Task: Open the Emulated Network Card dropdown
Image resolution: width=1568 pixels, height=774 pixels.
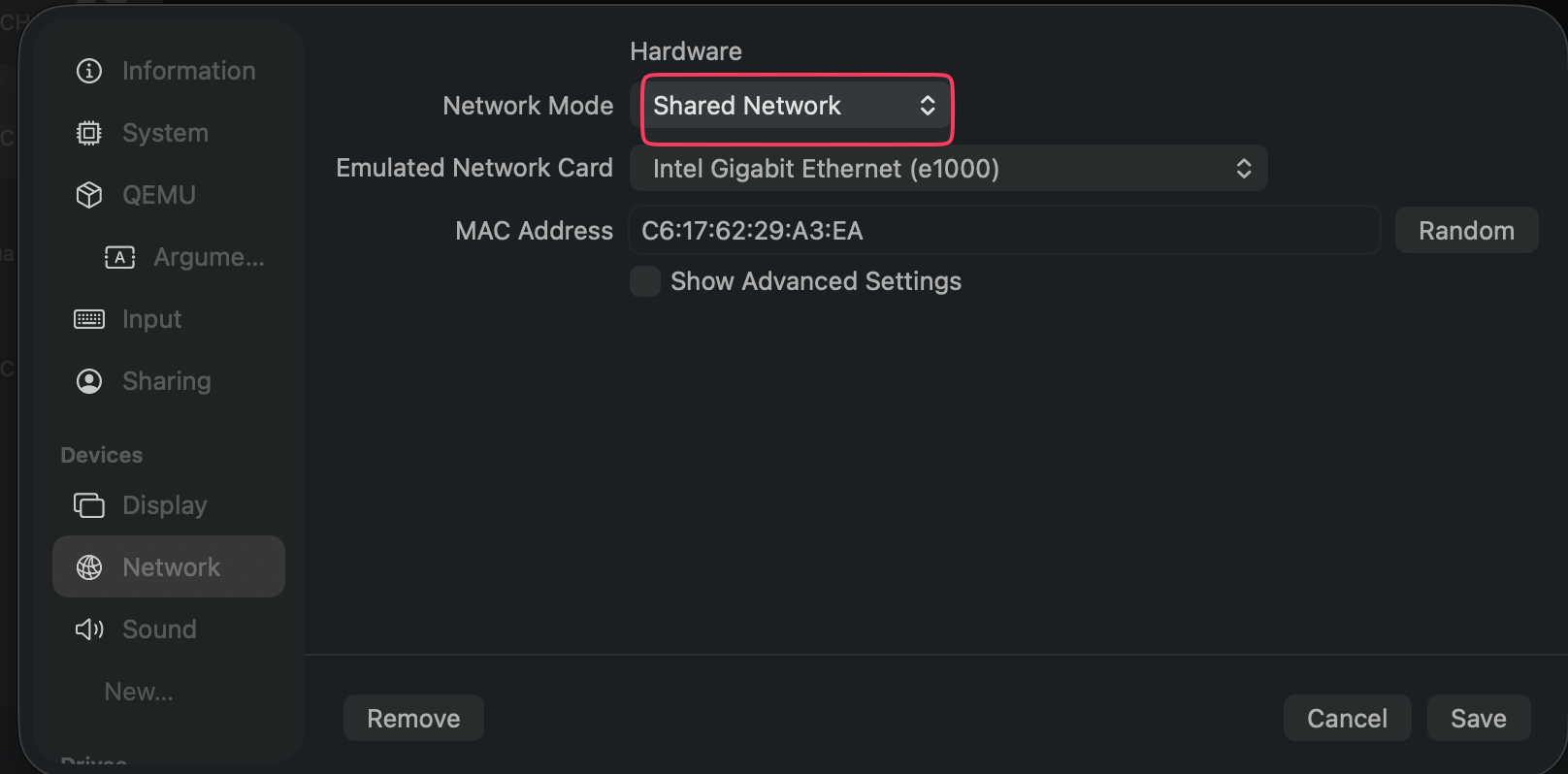Action: 948,168
